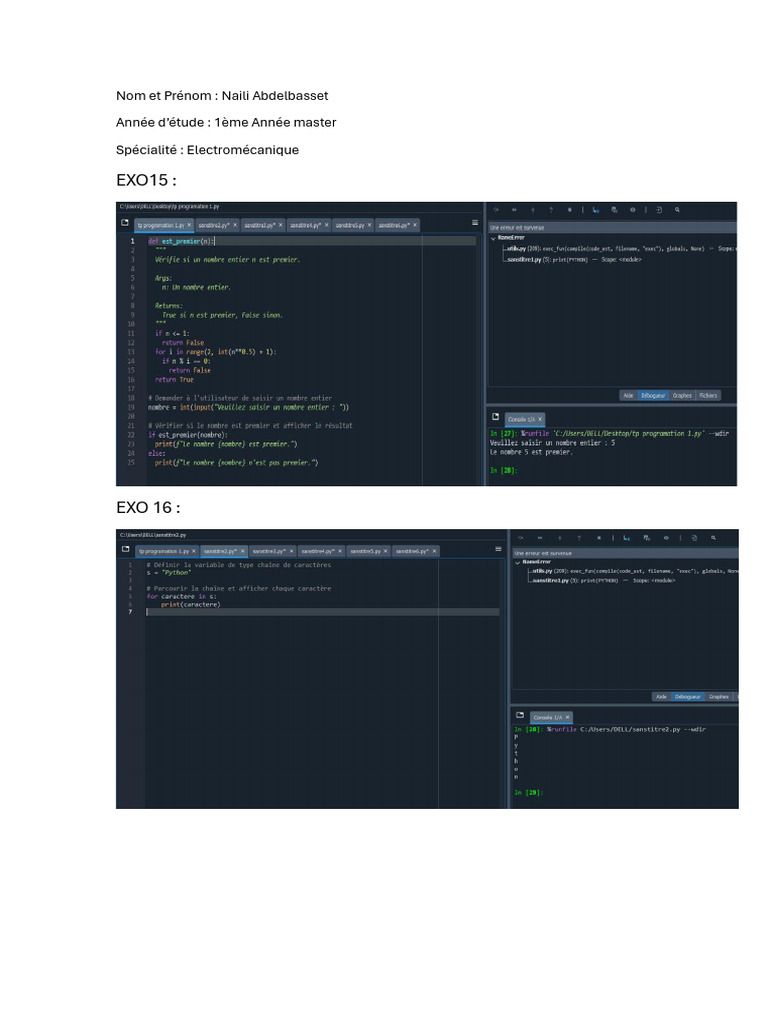
Task: Click console tabs browse icon in EXO 16 console
Action: (520, 715)
